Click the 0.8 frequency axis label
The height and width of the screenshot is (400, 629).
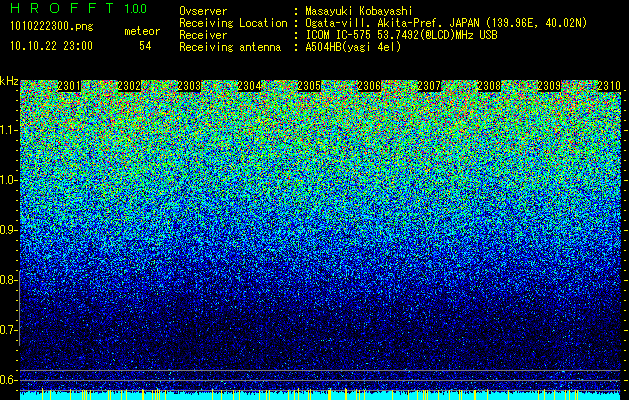[9, 280]
